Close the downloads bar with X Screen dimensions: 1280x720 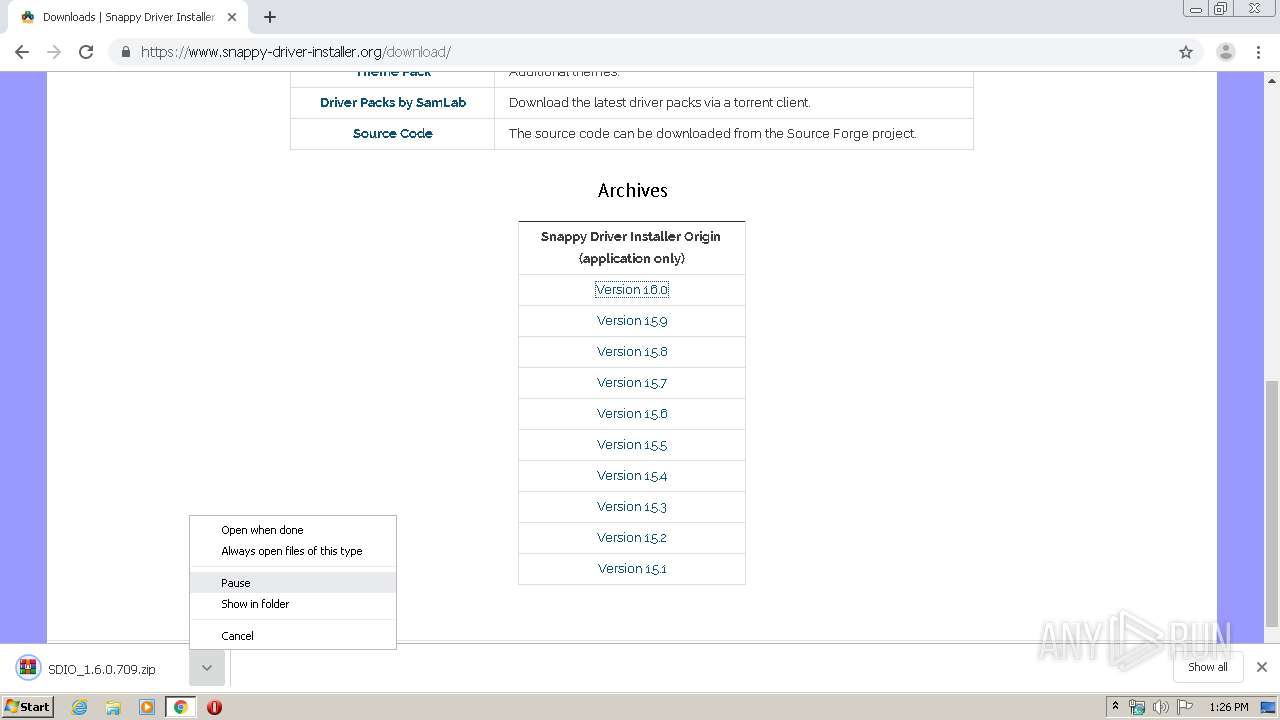point(1262,667)
